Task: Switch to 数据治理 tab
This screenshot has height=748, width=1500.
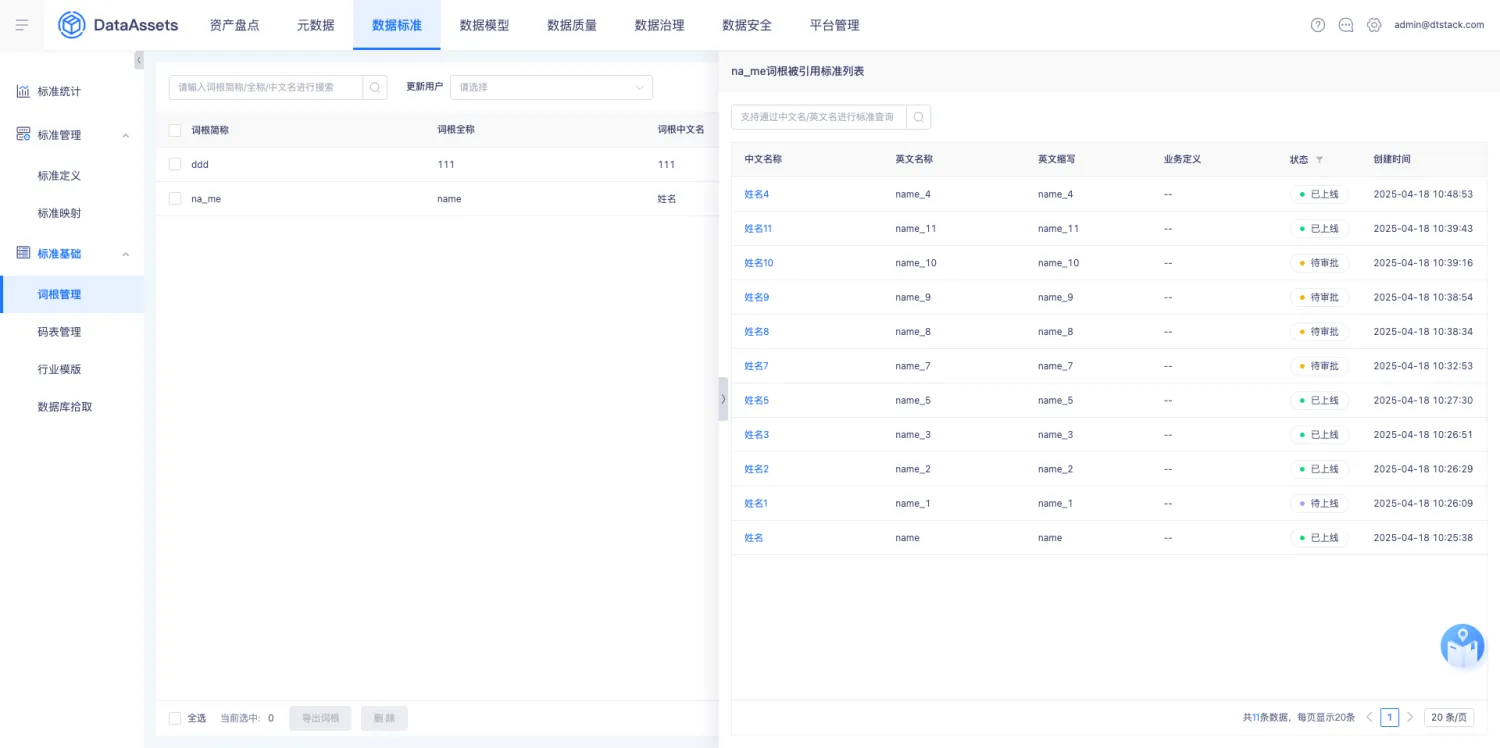Action: [660, 25]
